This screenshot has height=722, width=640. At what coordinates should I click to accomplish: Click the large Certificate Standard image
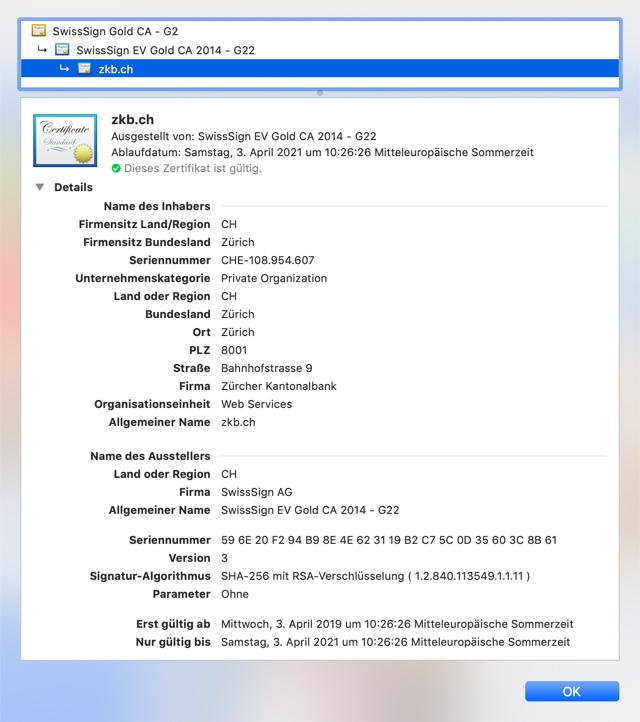65,140
